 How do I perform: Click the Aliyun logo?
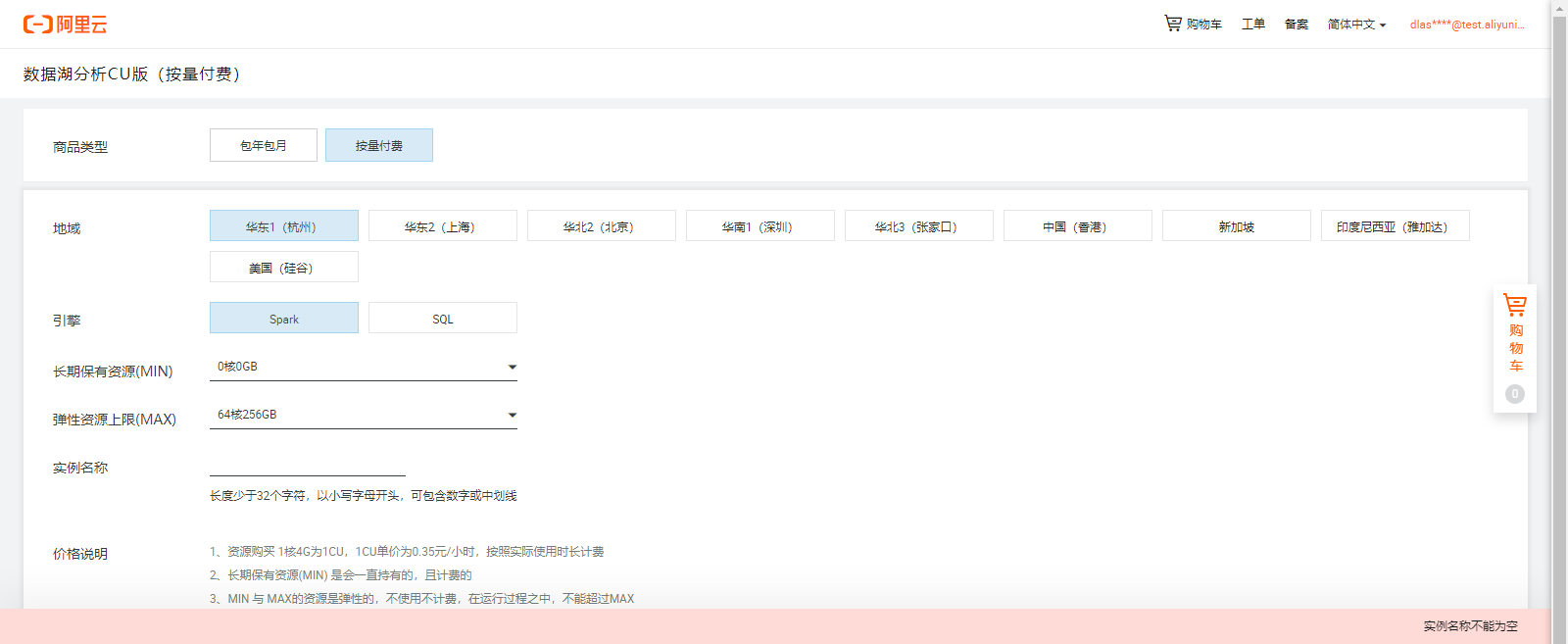pos(66,25)
